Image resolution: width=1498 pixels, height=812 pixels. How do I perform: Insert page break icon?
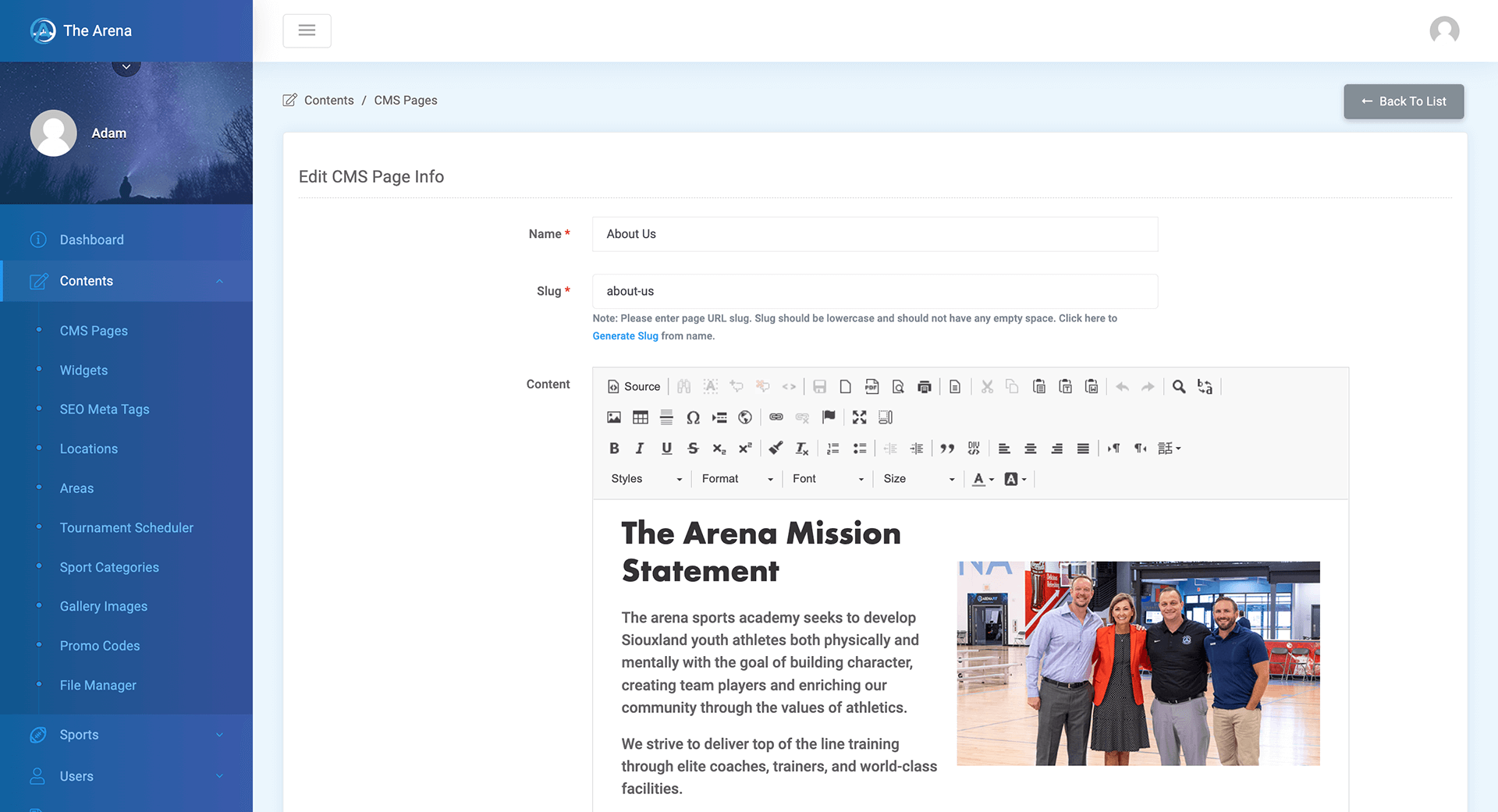(719, 417)
